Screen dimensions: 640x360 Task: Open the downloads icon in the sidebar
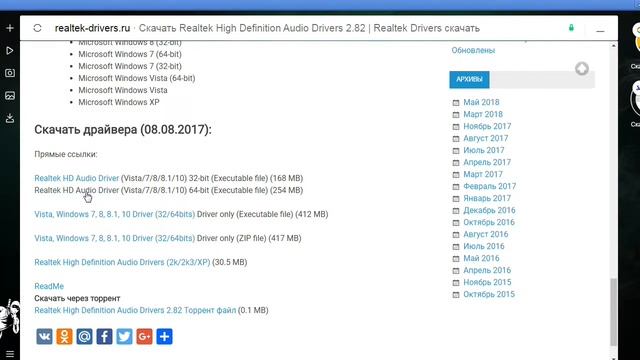(10, 118)
